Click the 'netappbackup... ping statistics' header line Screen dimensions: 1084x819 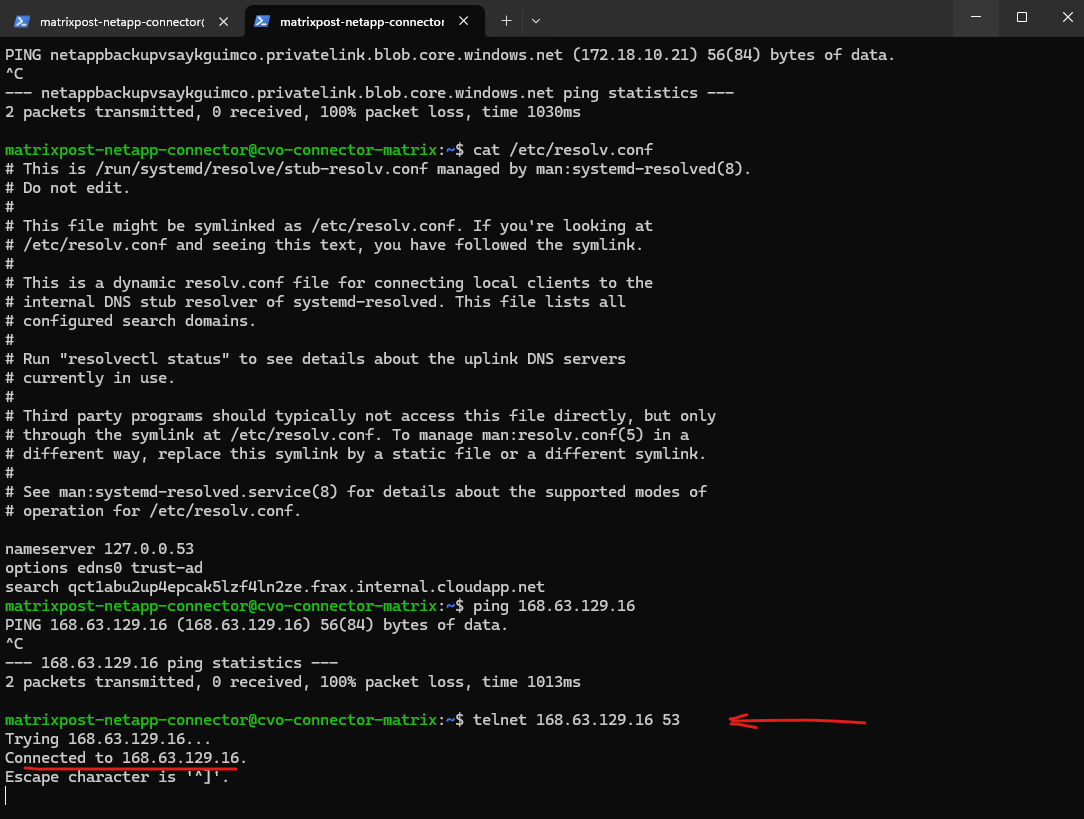(x=369, y=93)
